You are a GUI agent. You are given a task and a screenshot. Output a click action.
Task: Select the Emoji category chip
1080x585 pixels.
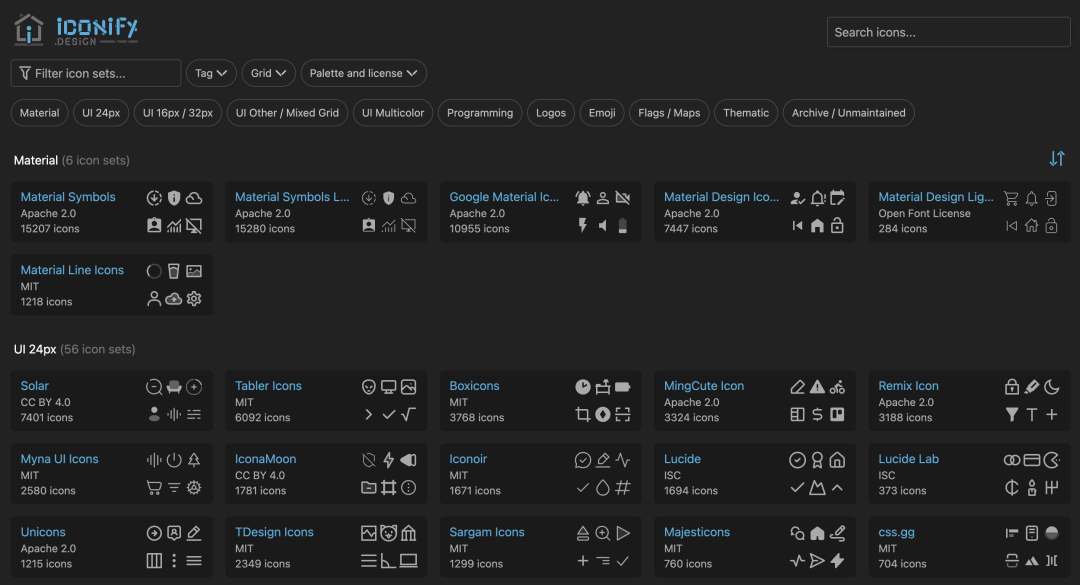[602, 113]
